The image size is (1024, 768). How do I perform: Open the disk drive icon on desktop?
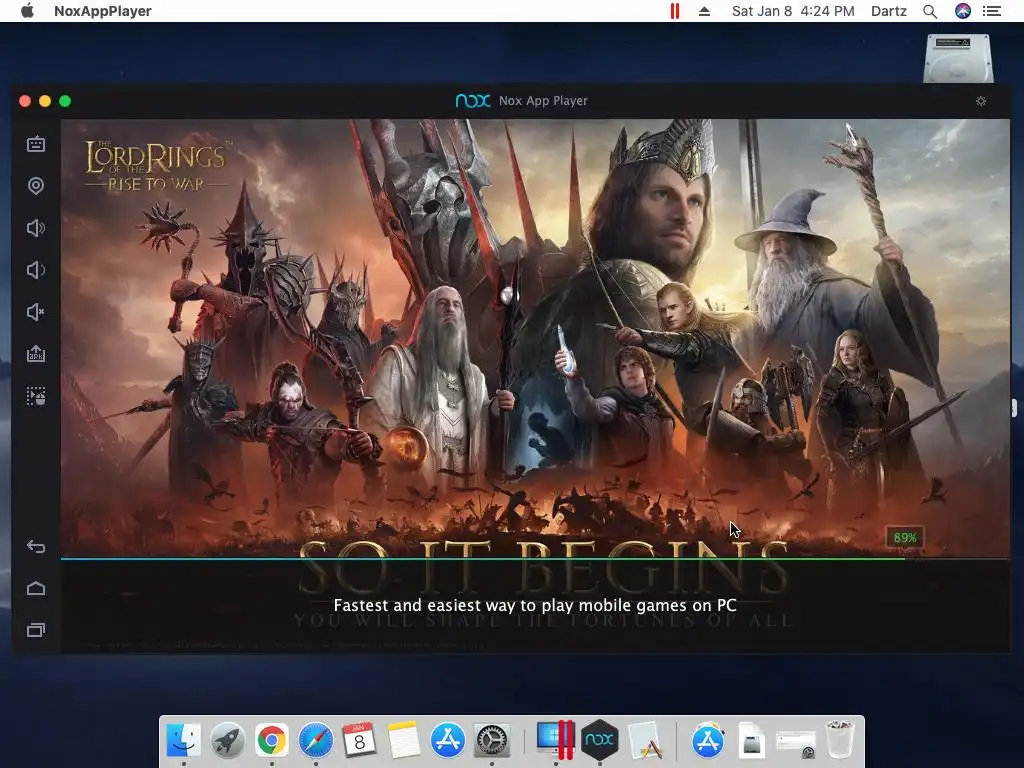click(x=958, y=59)
